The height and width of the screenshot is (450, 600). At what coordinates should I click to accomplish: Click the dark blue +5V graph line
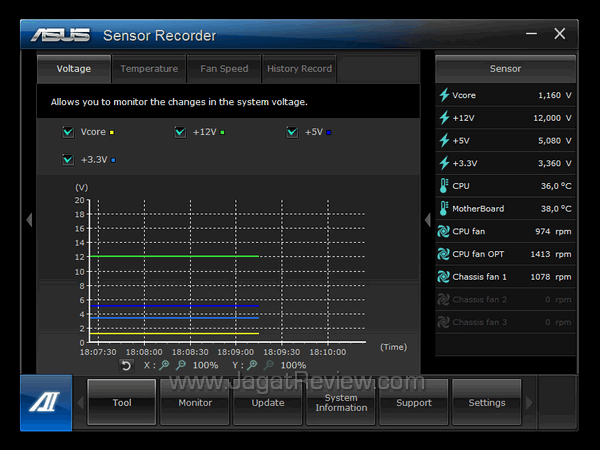[174, 306]
